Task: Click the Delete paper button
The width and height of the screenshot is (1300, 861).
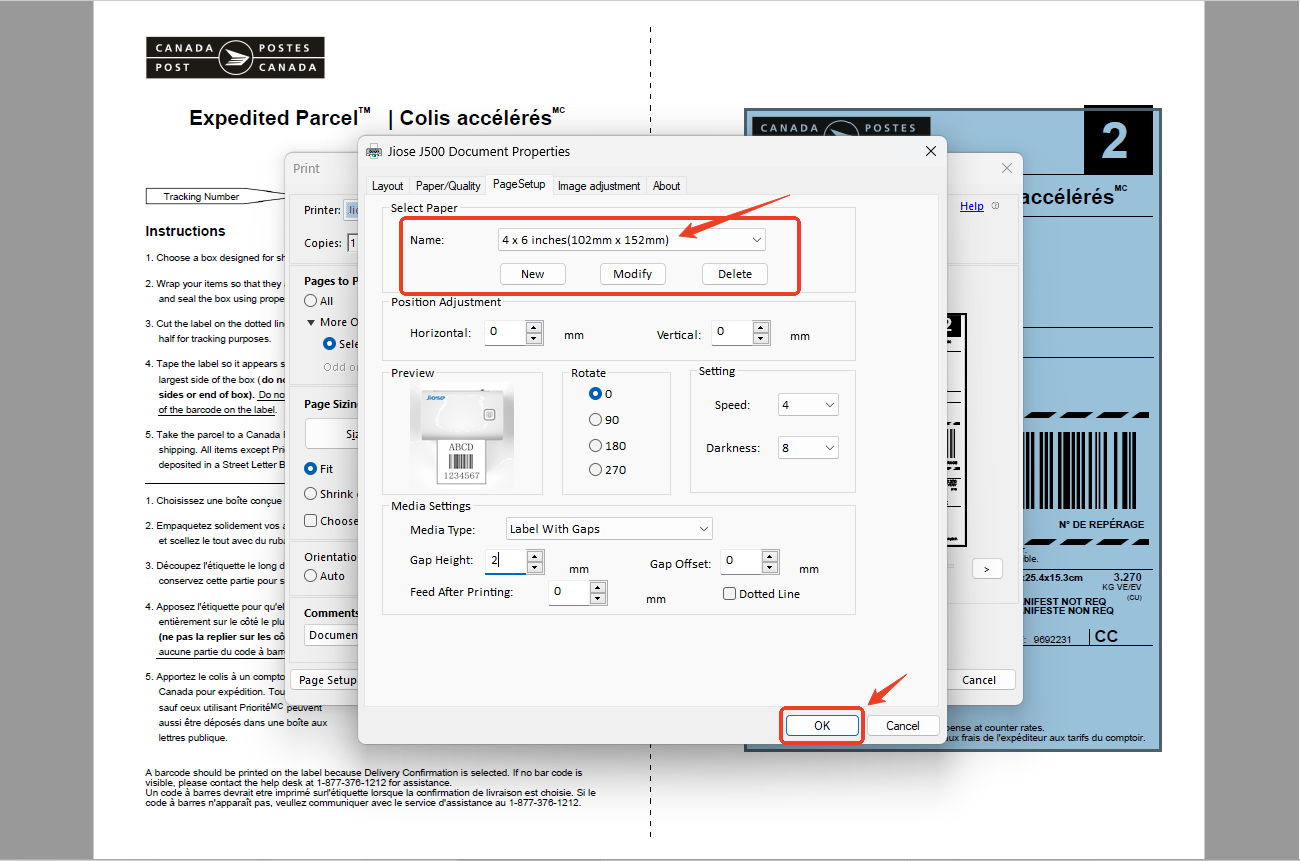Action: pyautogui.click(x=735, y=274)
